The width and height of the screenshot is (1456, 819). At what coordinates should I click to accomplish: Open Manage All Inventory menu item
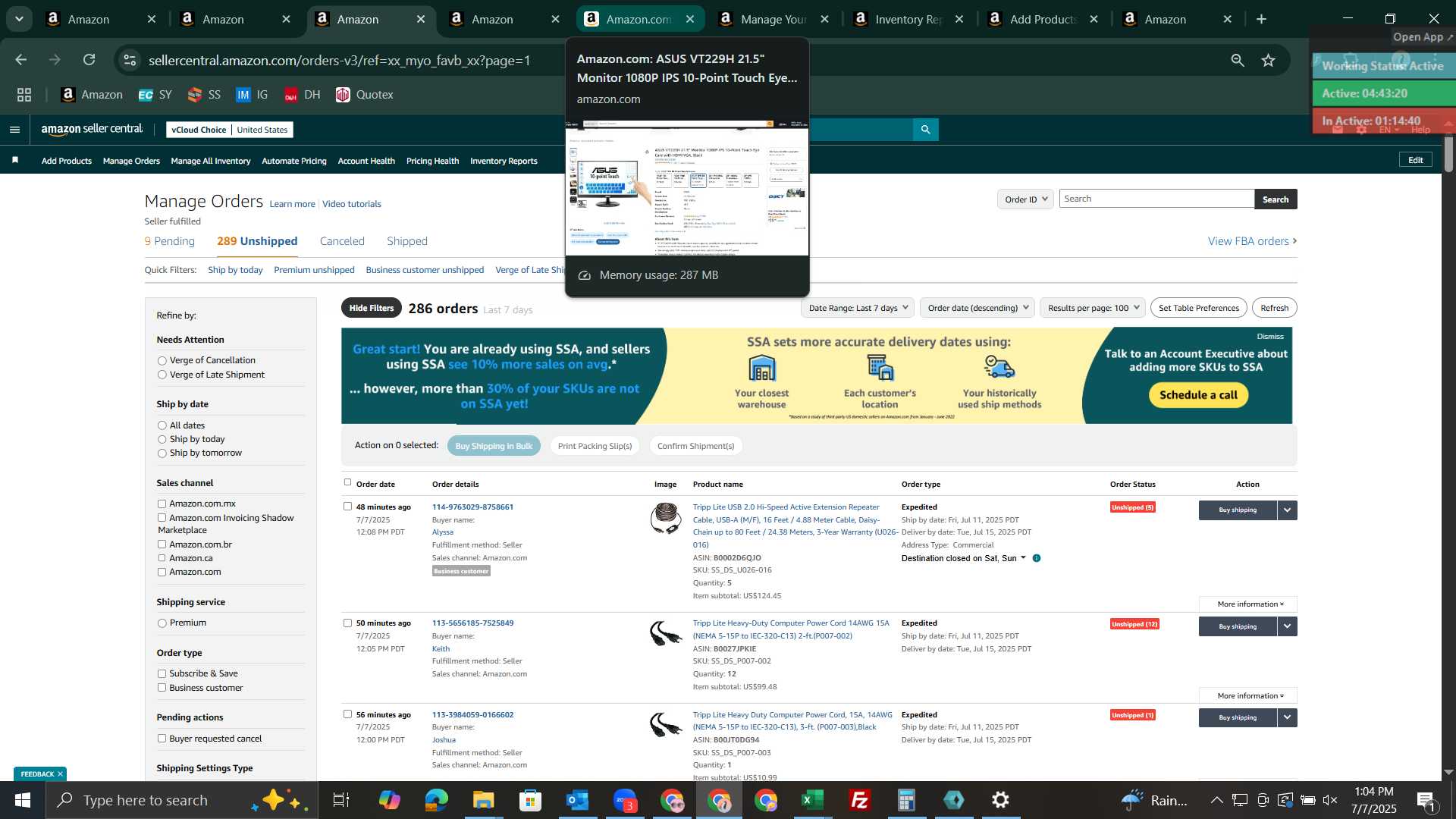[x=211, y=161]
